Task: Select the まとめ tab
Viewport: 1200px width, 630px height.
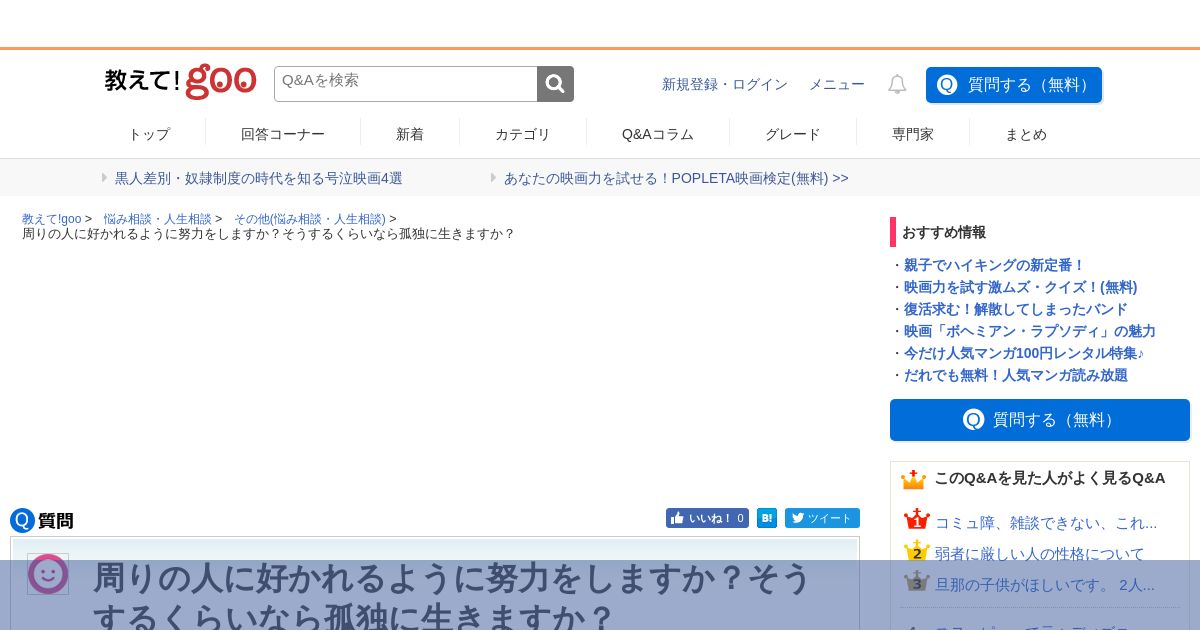Action: click(1026, 134)
